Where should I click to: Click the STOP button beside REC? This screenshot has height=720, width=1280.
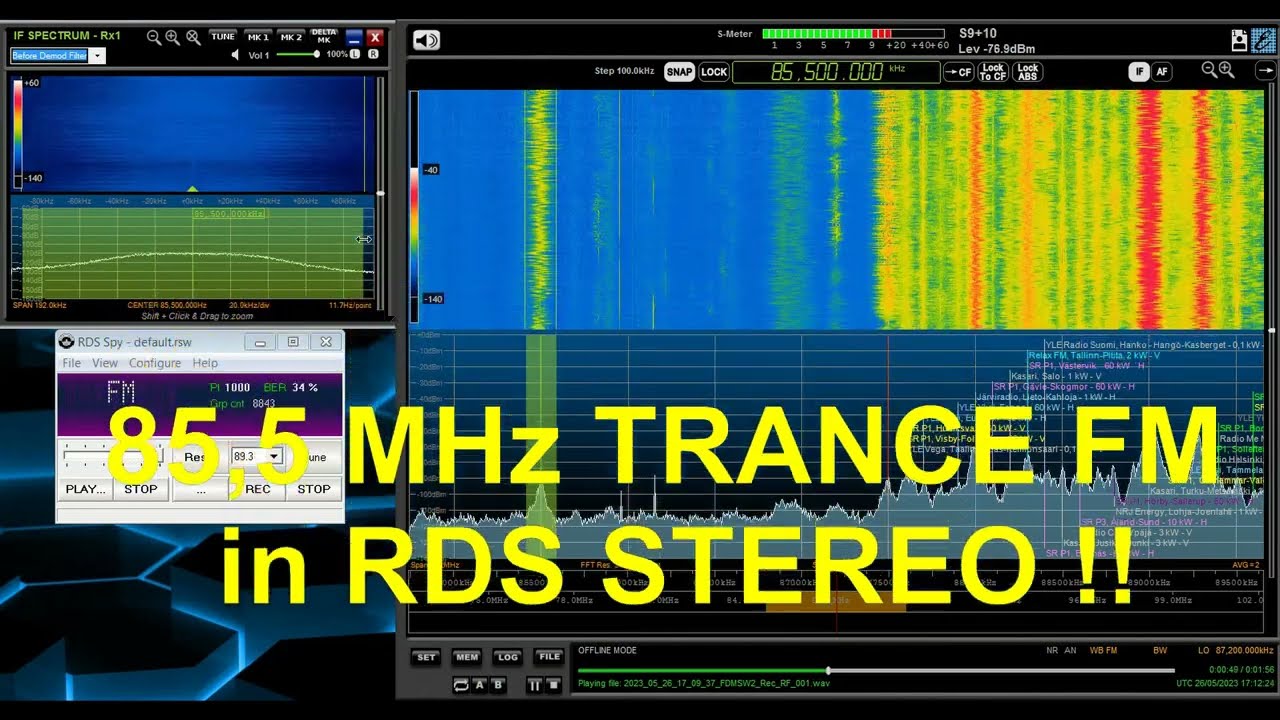[313, 489]
